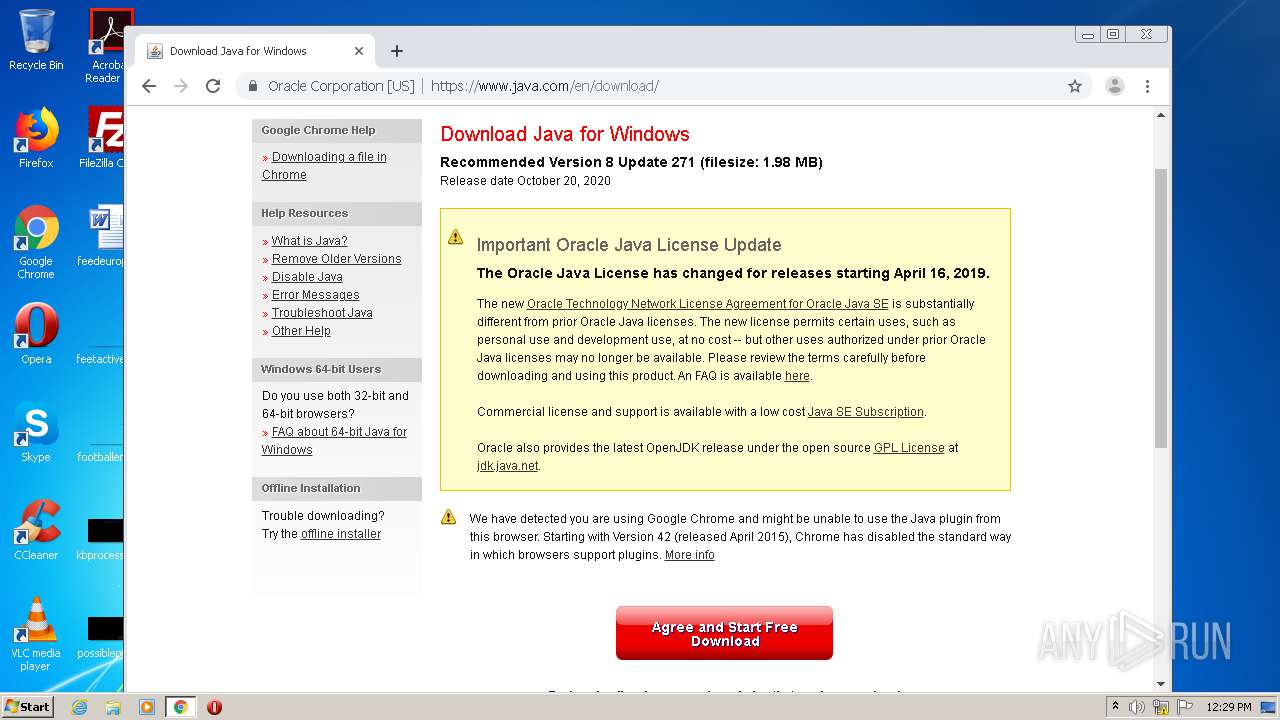Open Chrome's three-dot menu
Screen dimensions: 1280x720
click(x=1148, y=86)
